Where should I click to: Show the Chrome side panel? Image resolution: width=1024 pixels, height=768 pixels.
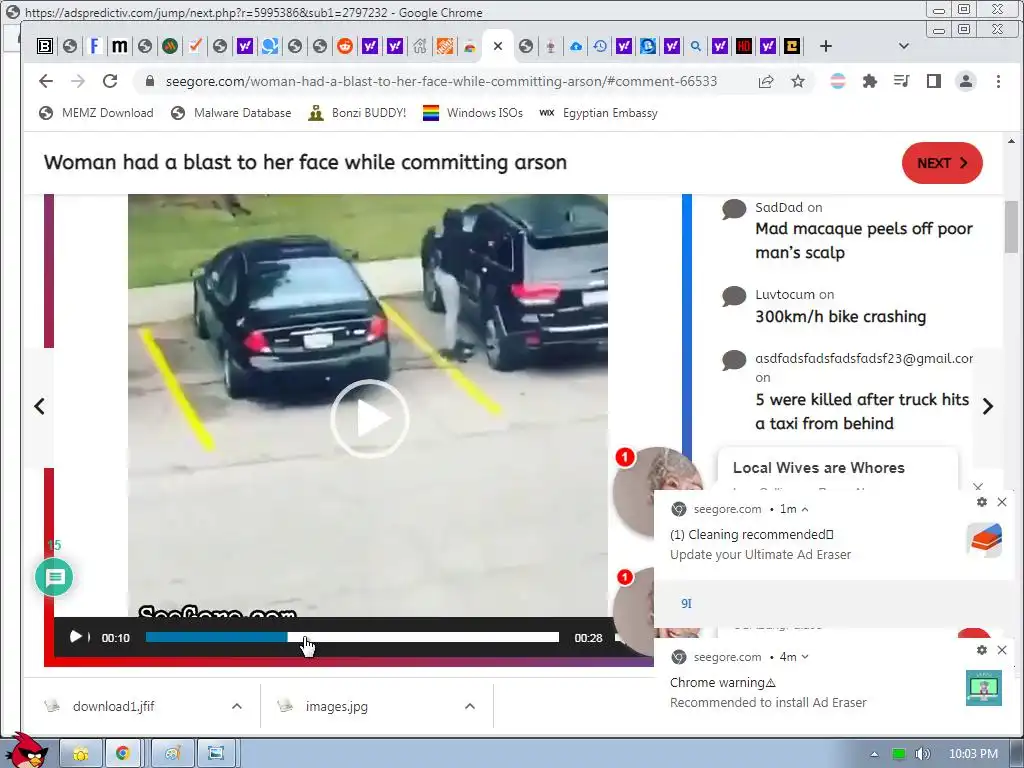point(933,81)
